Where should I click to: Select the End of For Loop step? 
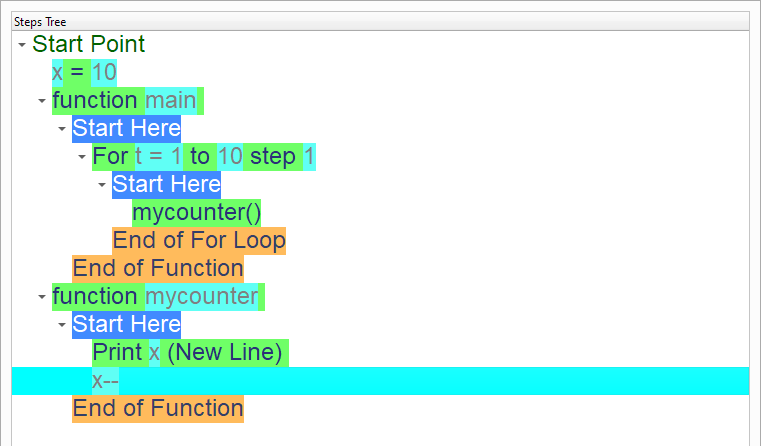point(198,240)
